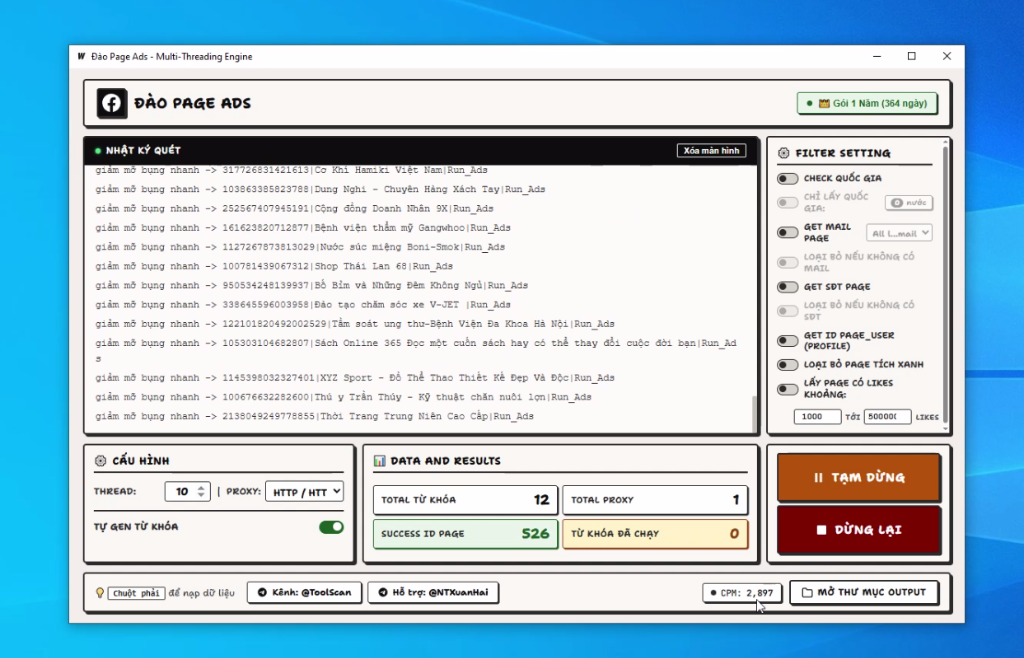Screen dimensions: 1024x658
Task: Turn on the Get SDT Page switch
Action: click(788, 287)
